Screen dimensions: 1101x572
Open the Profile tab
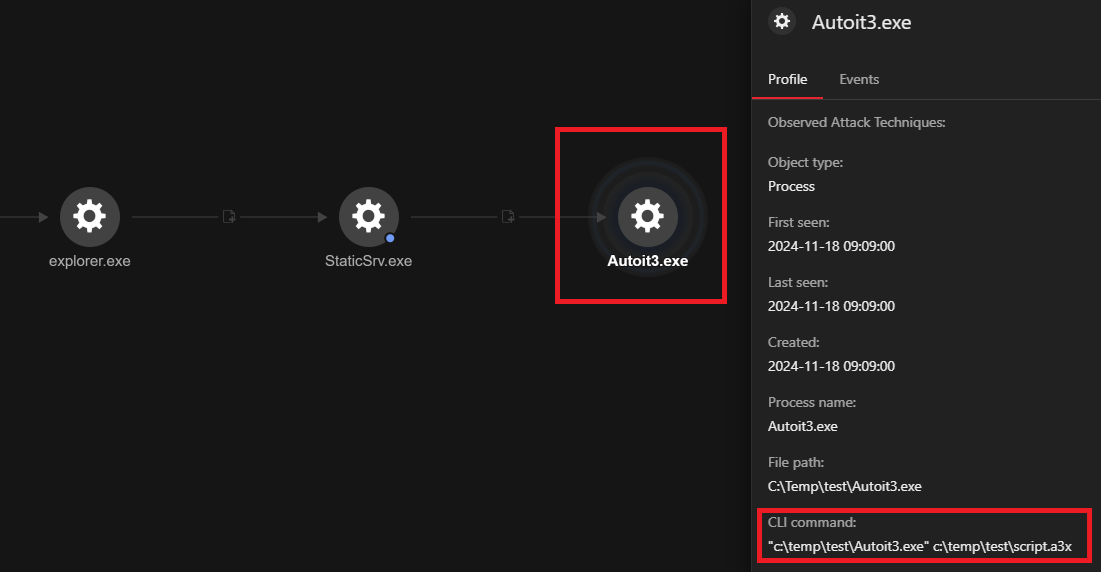pyautogui.click(x=787, y=79)
